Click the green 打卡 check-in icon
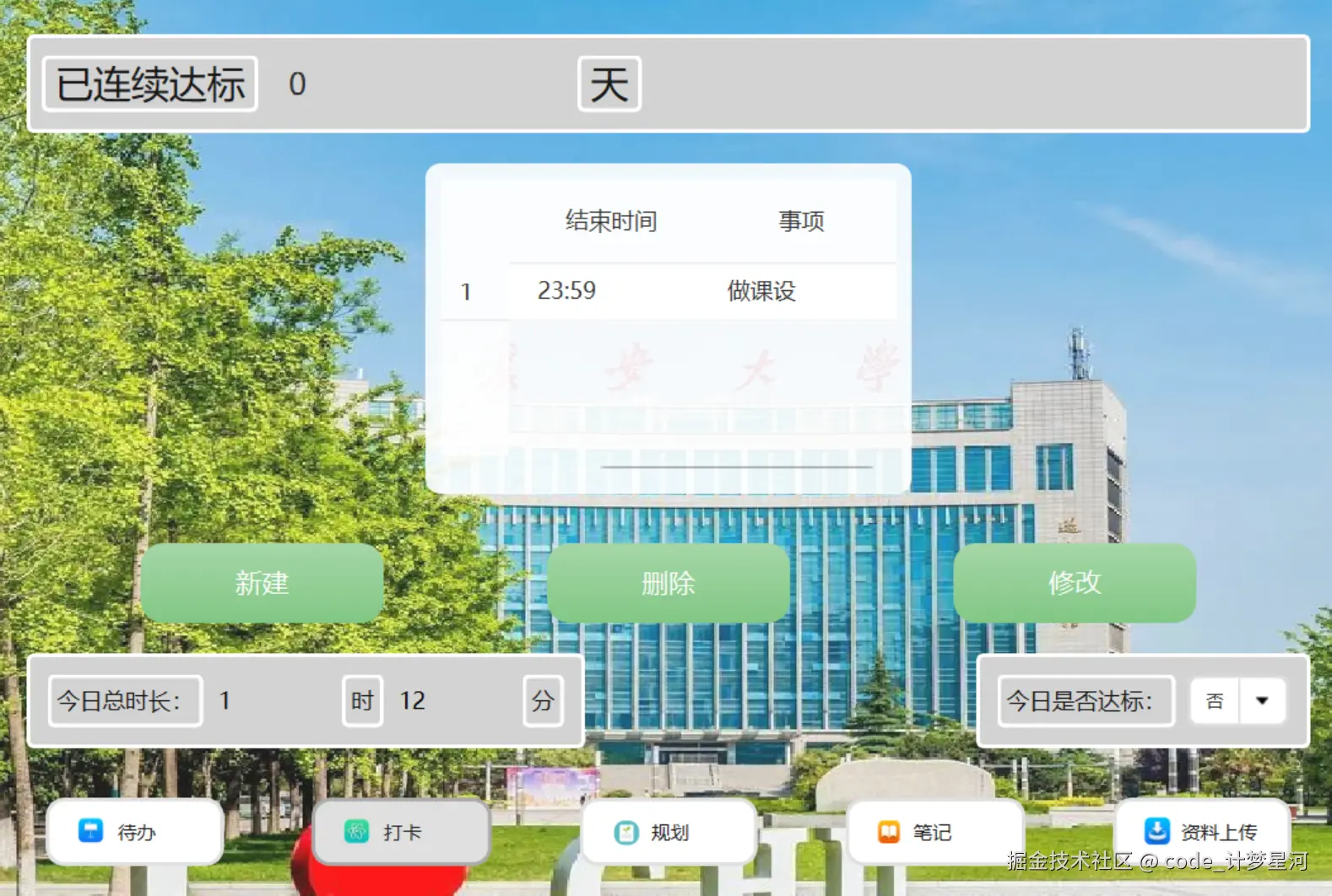Viewport: 1332px width, 896px height. point(356,832)
